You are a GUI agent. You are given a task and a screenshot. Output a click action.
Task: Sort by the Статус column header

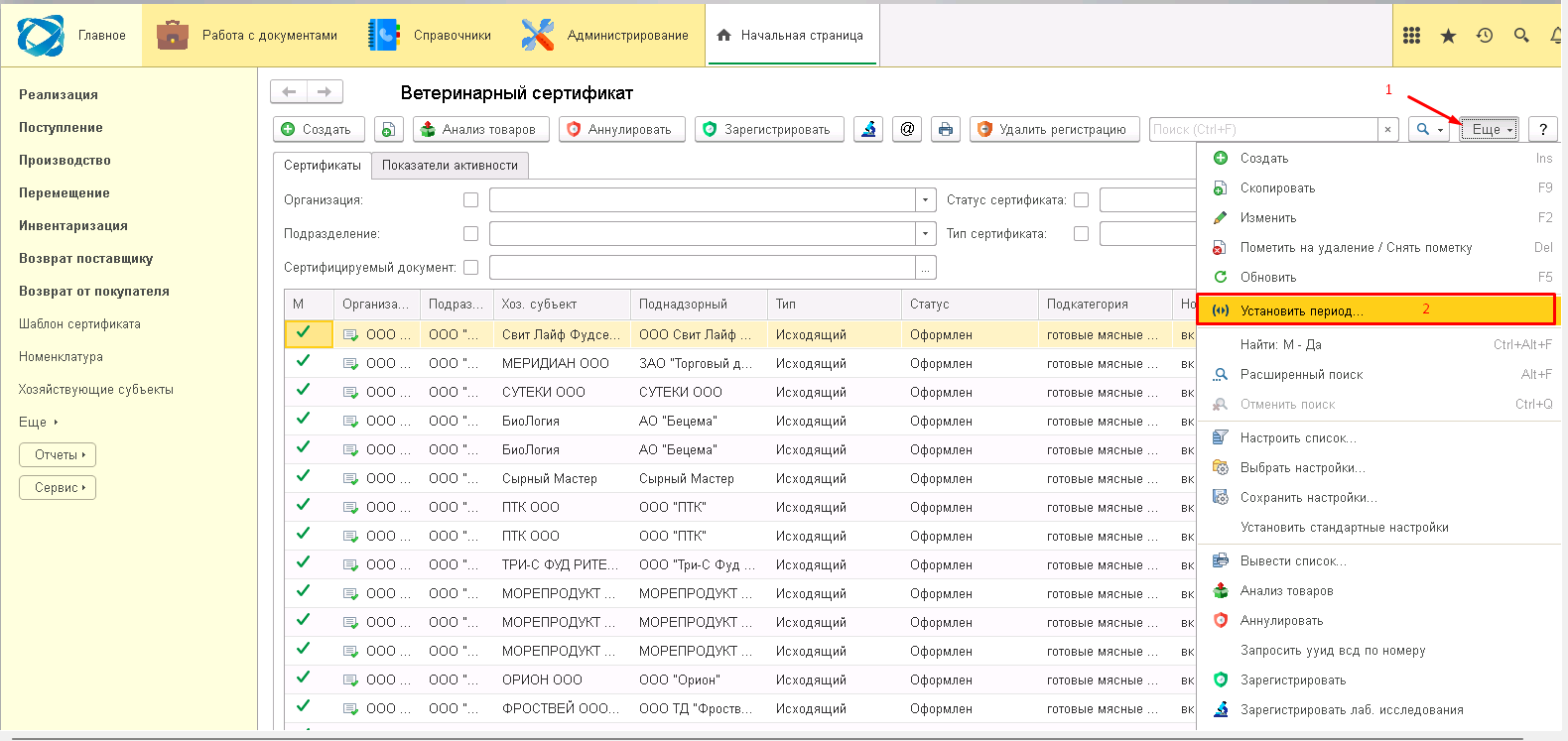click(970, 304)
